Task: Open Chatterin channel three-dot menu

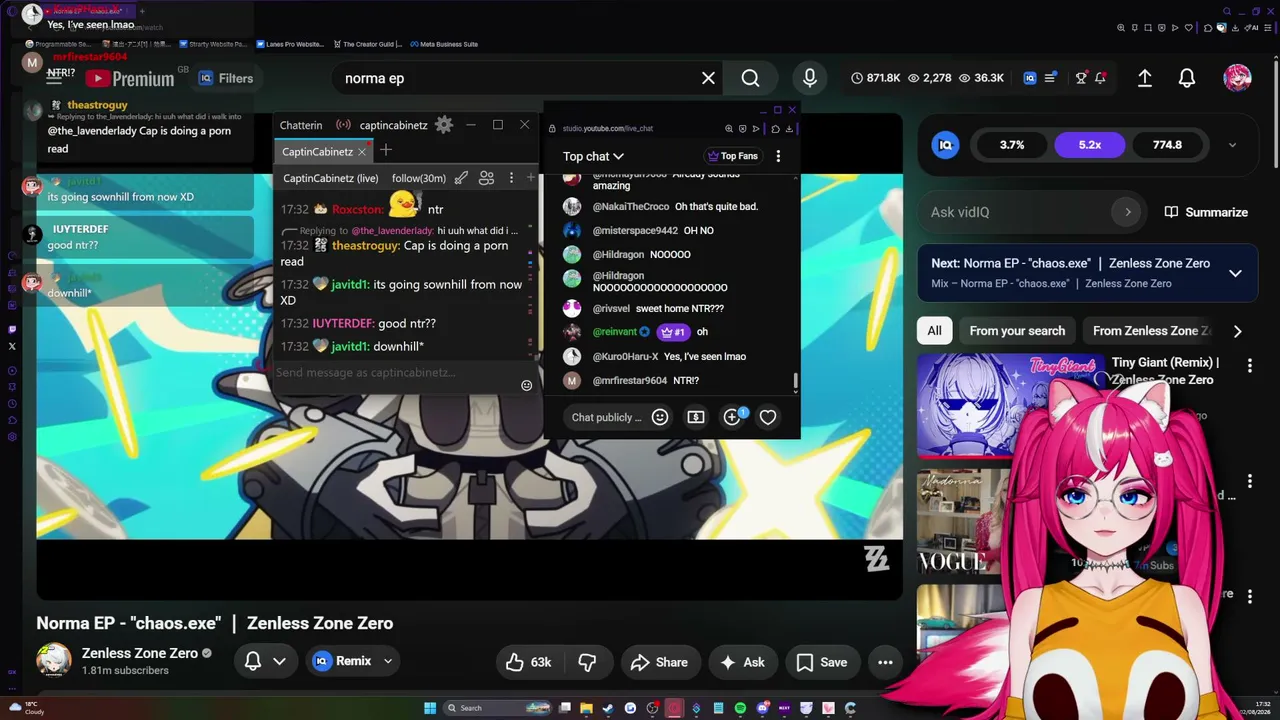Action: coord(511,178)
